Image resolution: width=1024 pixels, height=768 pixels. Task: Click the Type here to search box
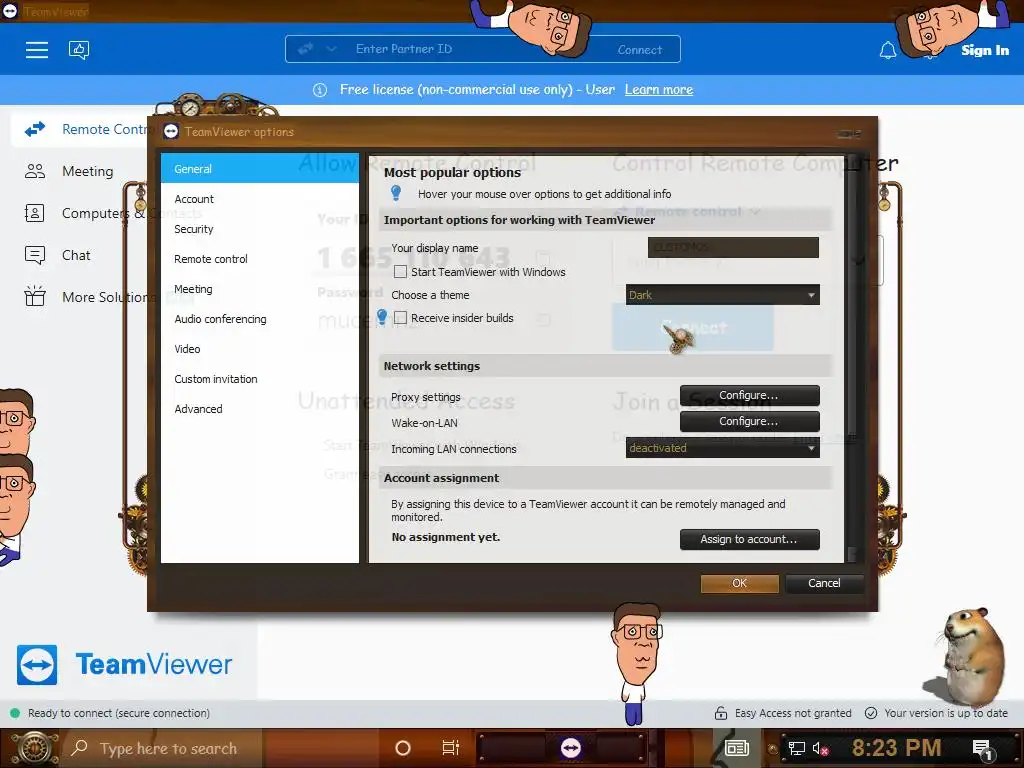[x=163, y=748]
